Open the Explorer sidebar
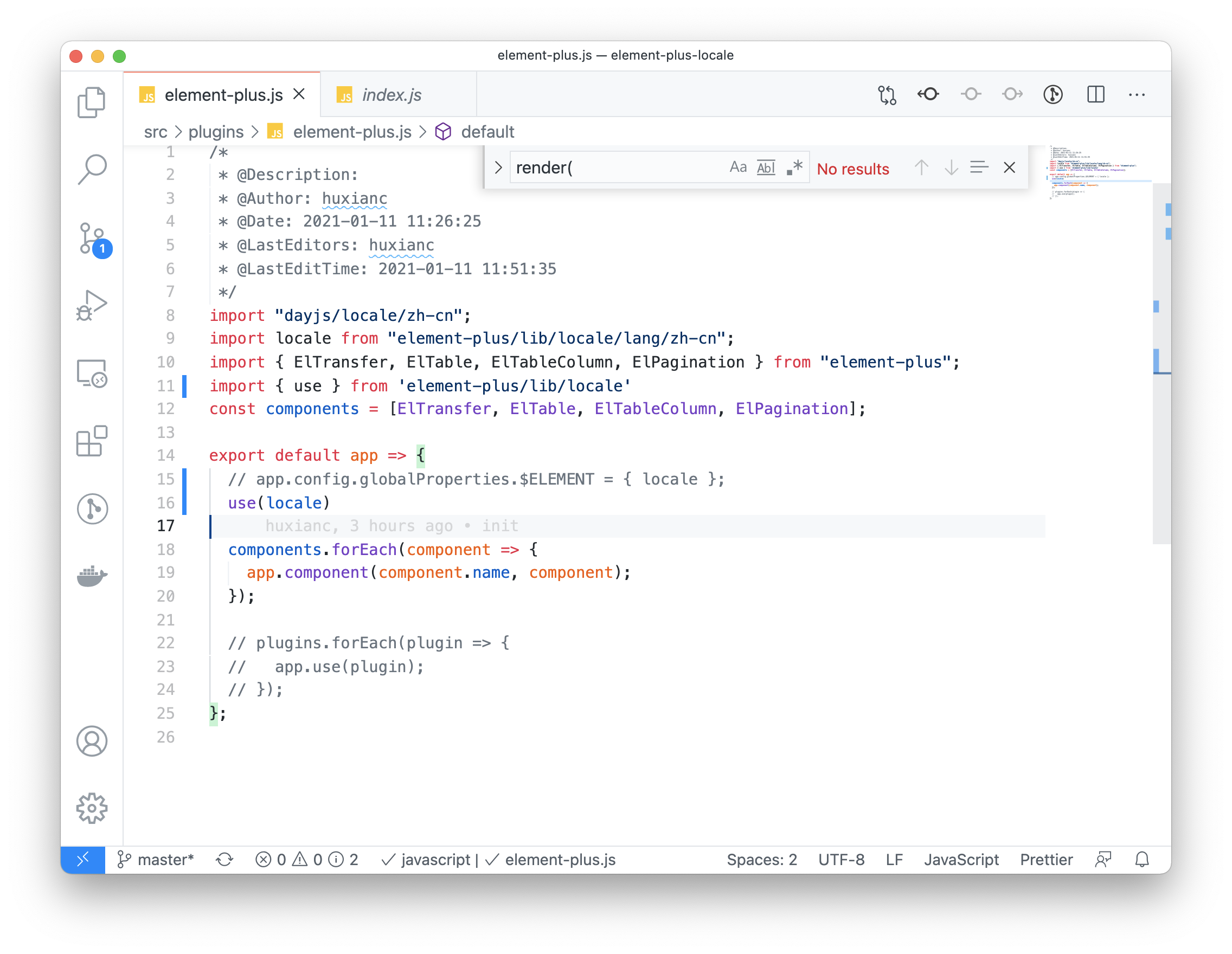This screenshot has height=954, width=1232. pos(92,101)
